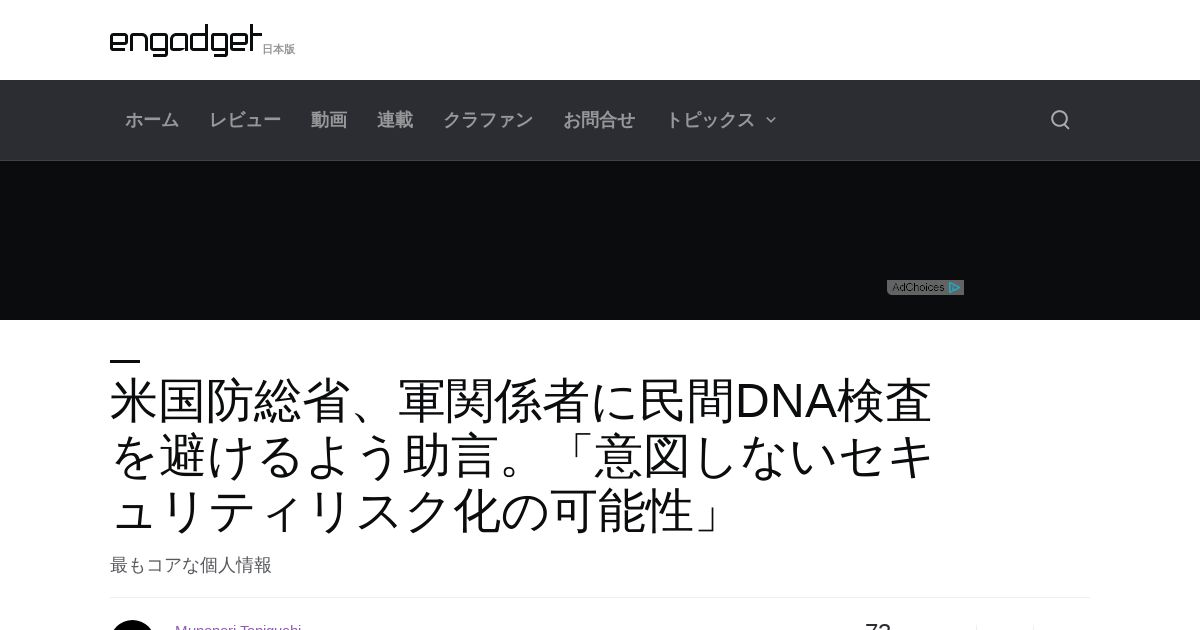Go to お問合せ contact page
This screenshot has height=630, width=1200.
(x=599, y=120)
